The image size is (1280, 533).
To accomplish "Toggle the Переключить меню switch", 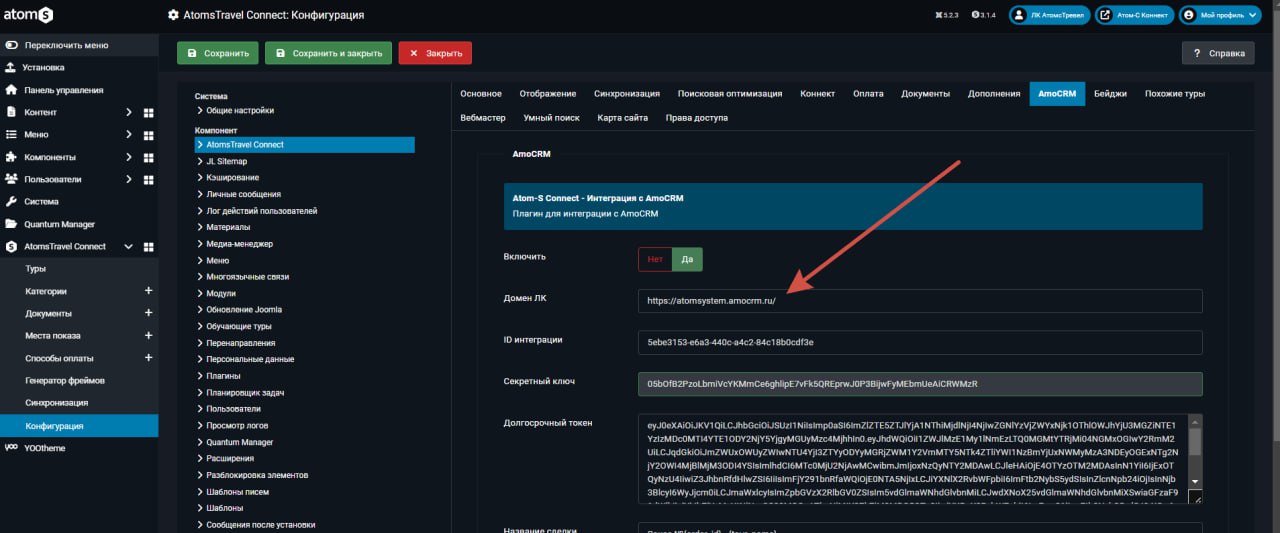I will click(11, 45).
